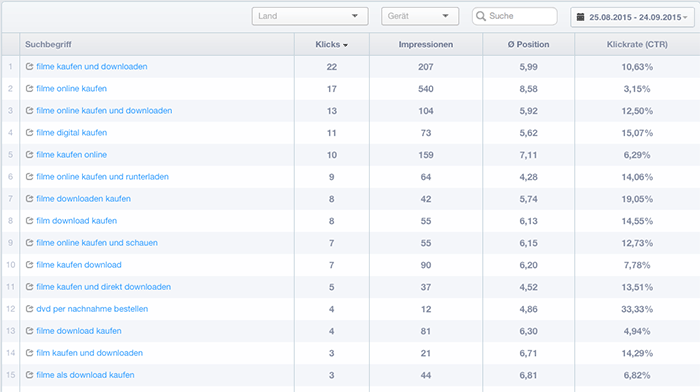Open keyword 'filme online kaufen und runterladen'
Viewport: 700px width, 392px height.
103,176
